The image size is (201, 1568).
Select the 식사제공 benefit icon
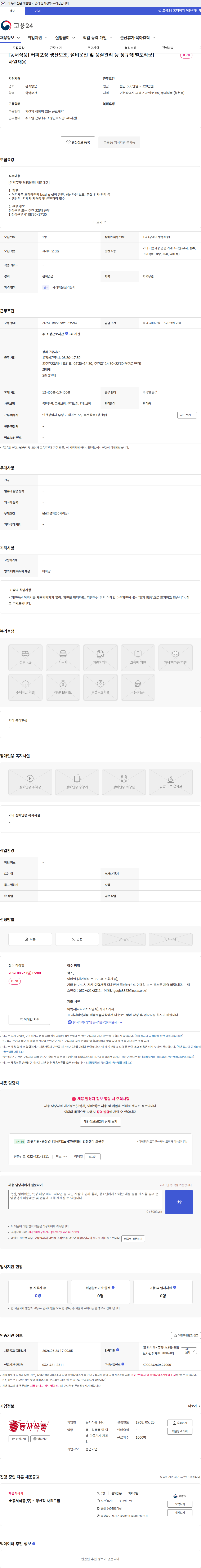point(138,687)
